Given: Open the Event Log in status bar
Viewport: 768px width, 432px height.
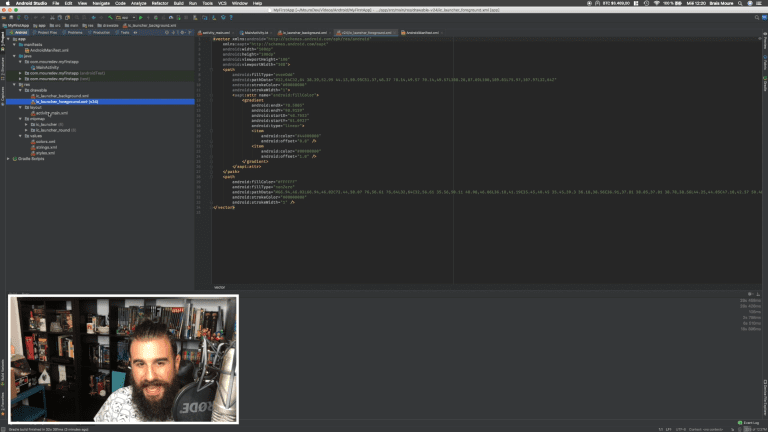Looking at the screenshot, I should pos(748,423).
